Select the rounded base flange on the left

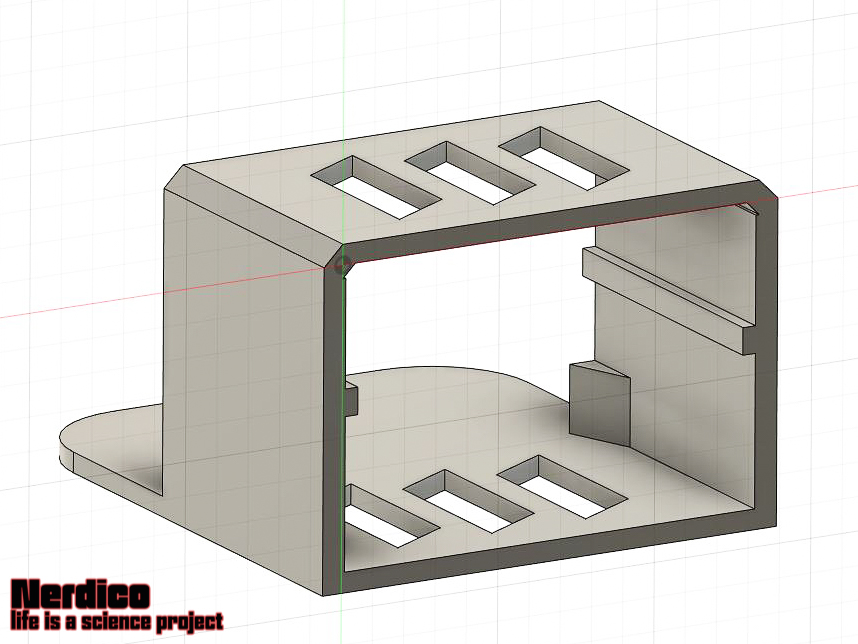(111, 447)
